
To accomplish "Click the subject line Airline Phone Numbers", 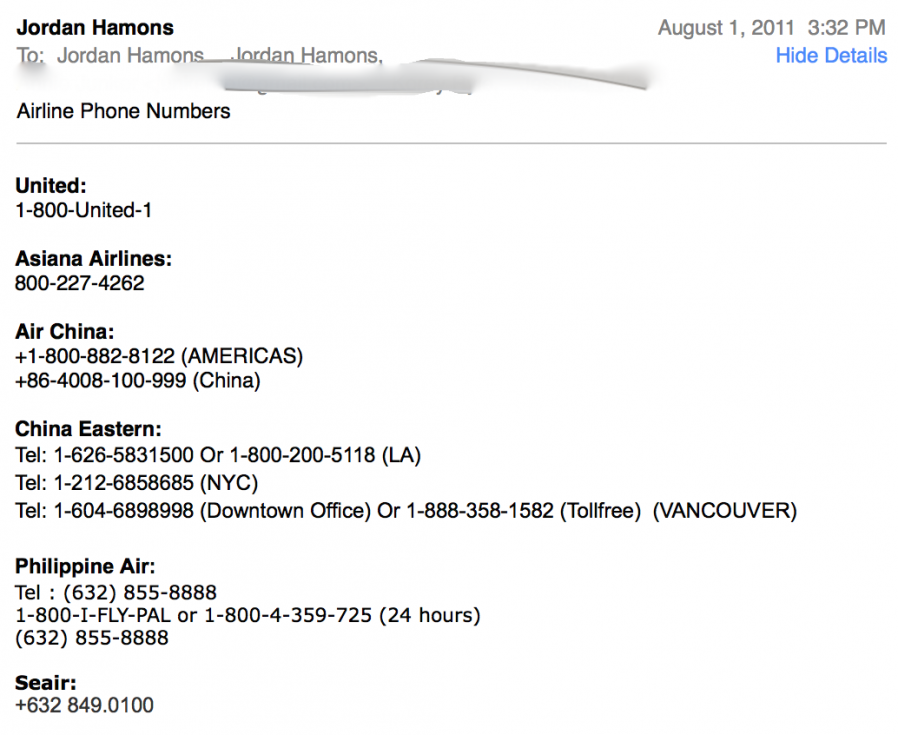I will point(124,111).
